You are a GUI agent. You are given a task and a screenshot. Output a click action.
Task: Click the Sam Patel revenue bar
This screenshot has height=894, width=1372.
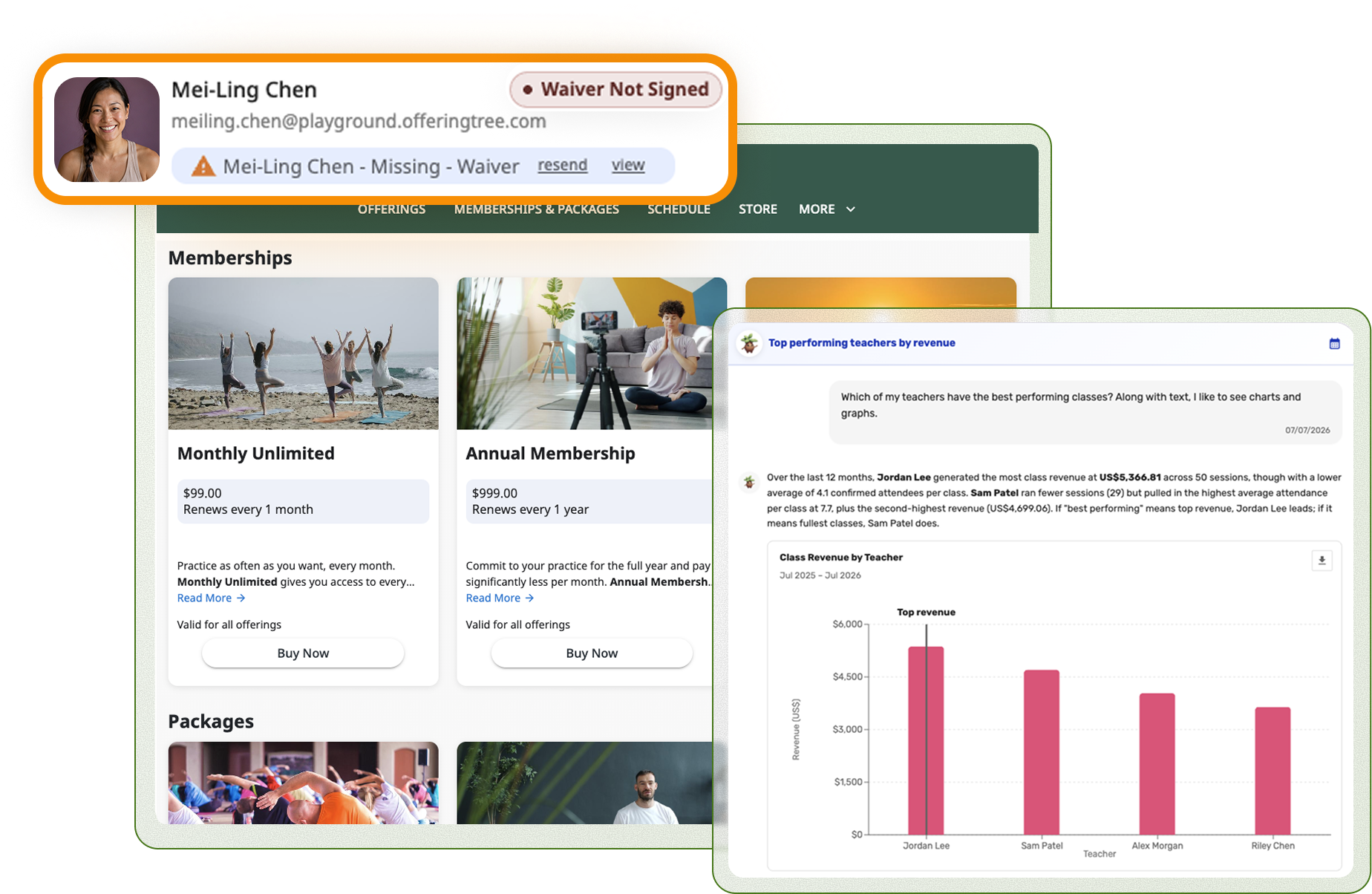1042,753
